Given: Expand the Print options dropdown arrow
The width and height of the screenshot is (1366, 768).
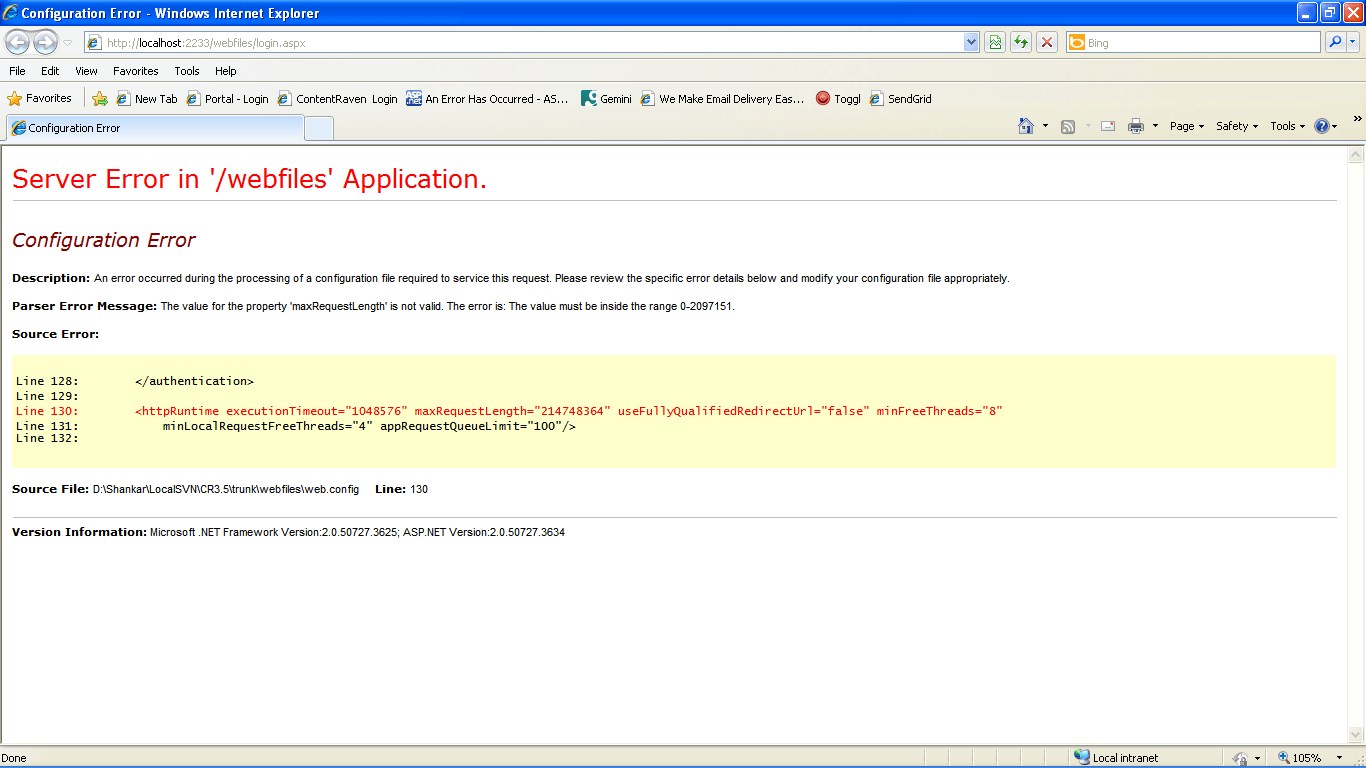Looking at the screenshot, I should pos(1155,126).
